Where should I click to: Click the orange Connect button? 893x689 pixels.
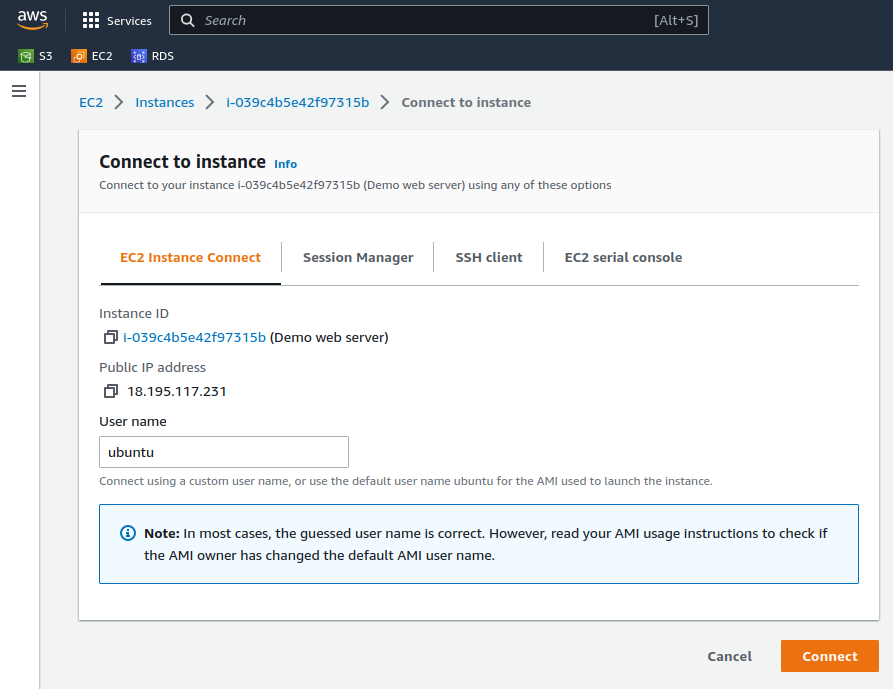pyautogui.click(x=830, y=657)
